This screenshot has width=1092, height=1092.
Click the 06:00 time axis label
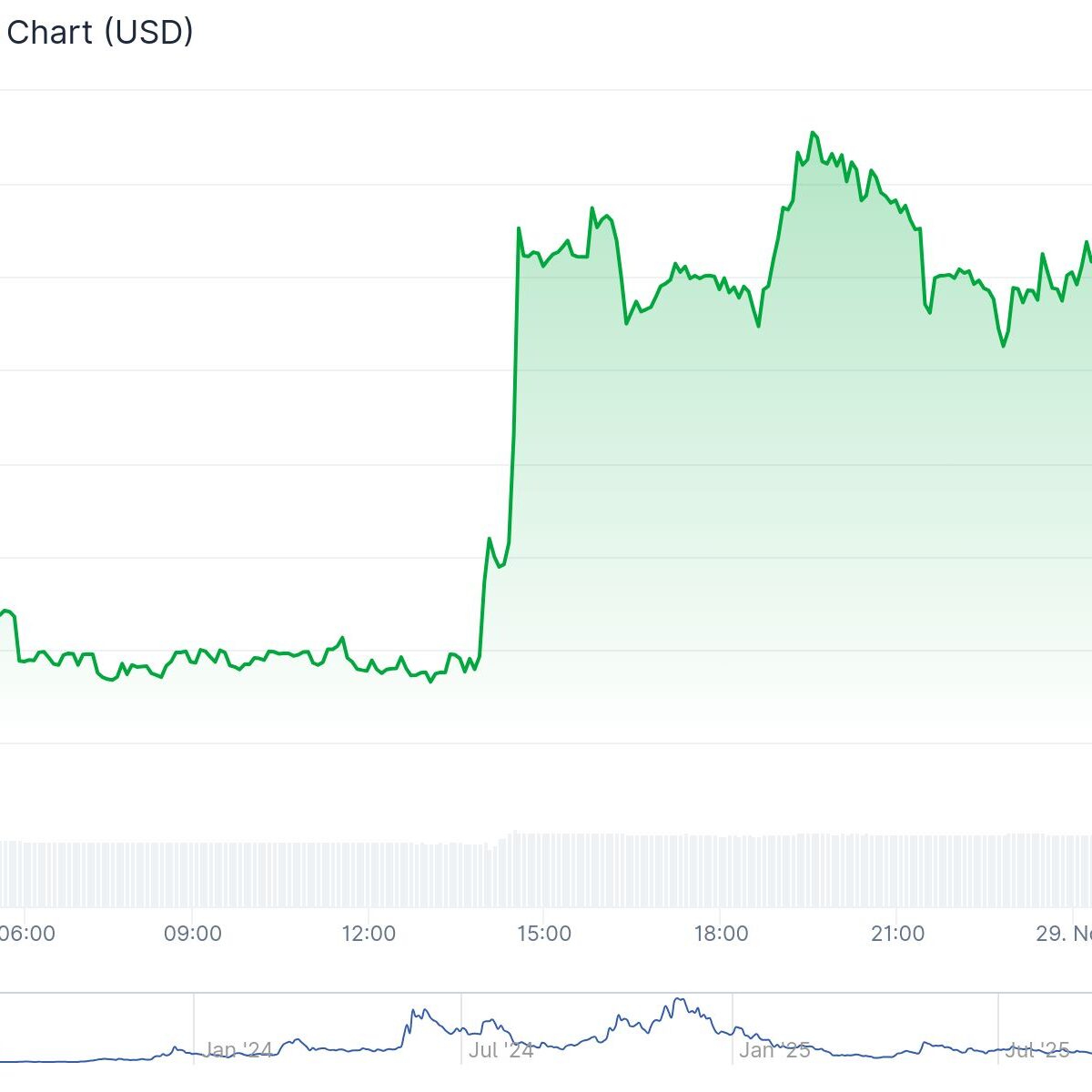[26, 934]
